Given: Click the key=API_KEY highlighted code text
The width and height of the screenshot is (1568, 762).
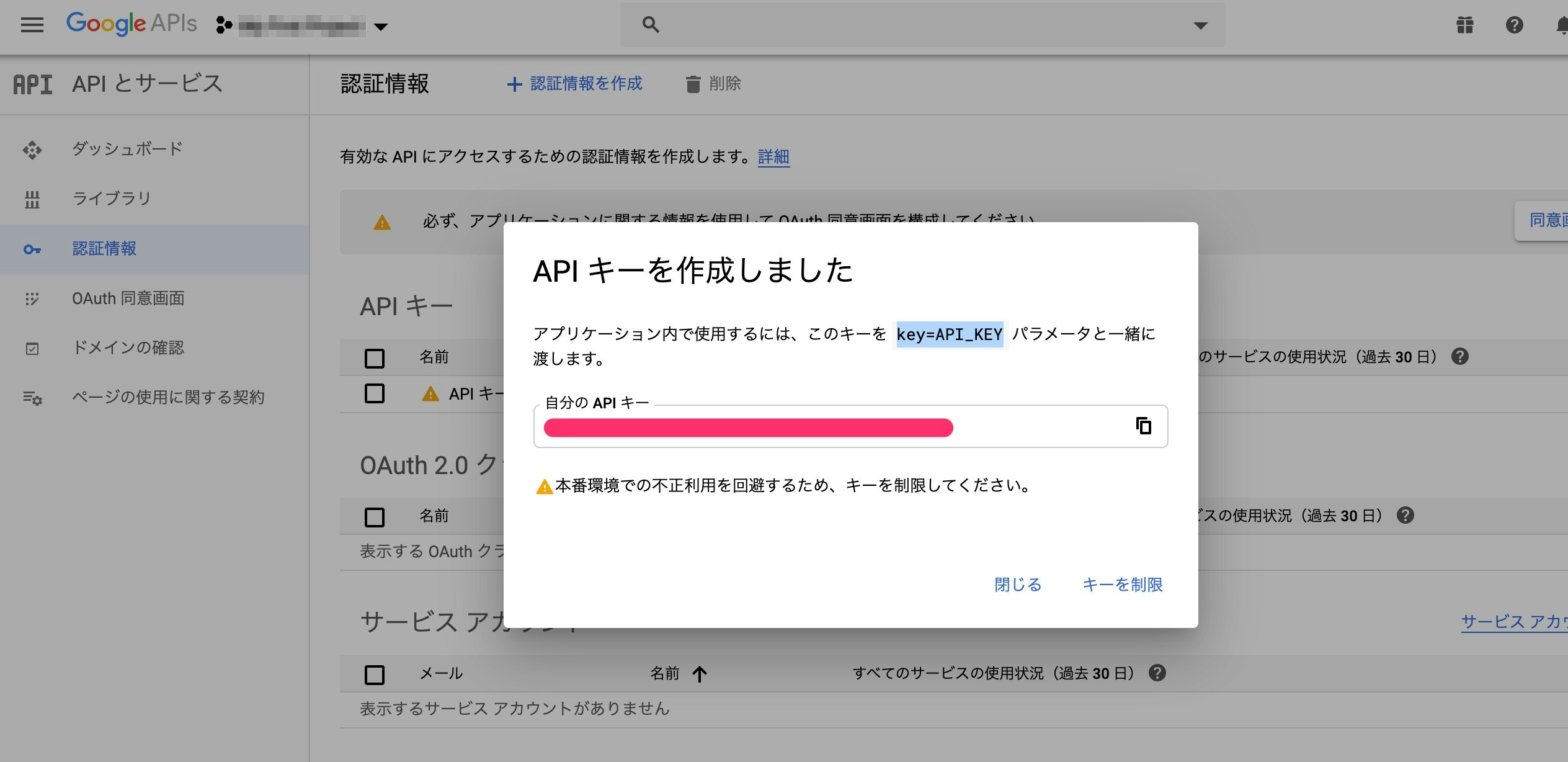Looking at the screenshot, I should point(950,334).
